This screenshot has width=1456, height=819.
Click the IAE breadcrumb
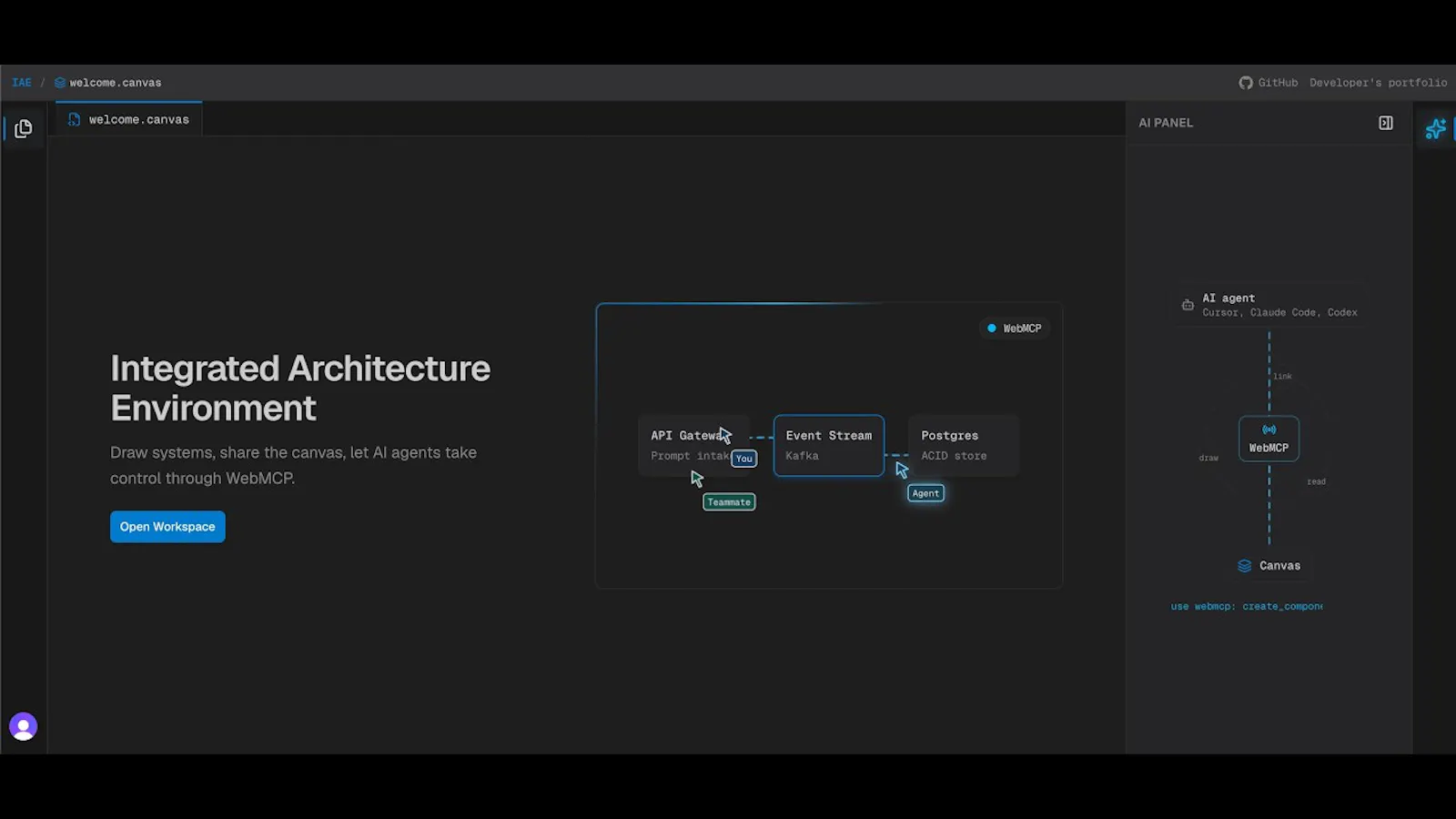click(22, 83)
